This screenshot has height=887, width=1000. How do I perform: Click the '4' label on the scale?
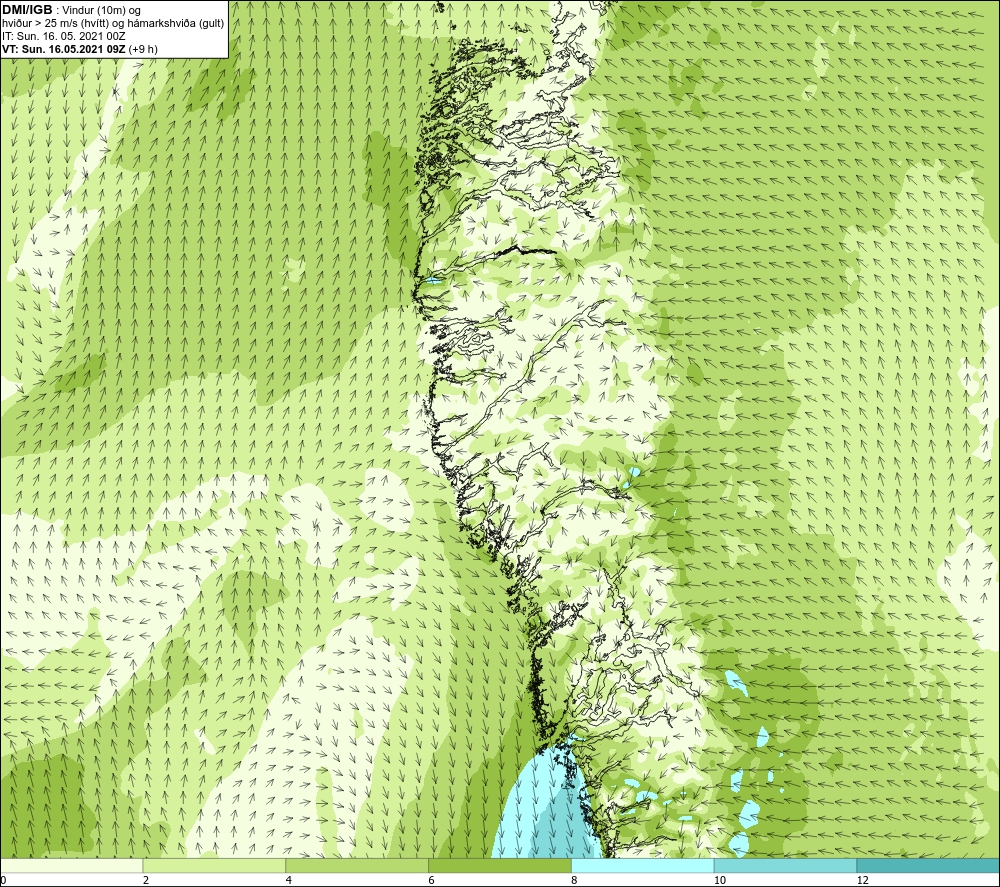click(289, 880)
